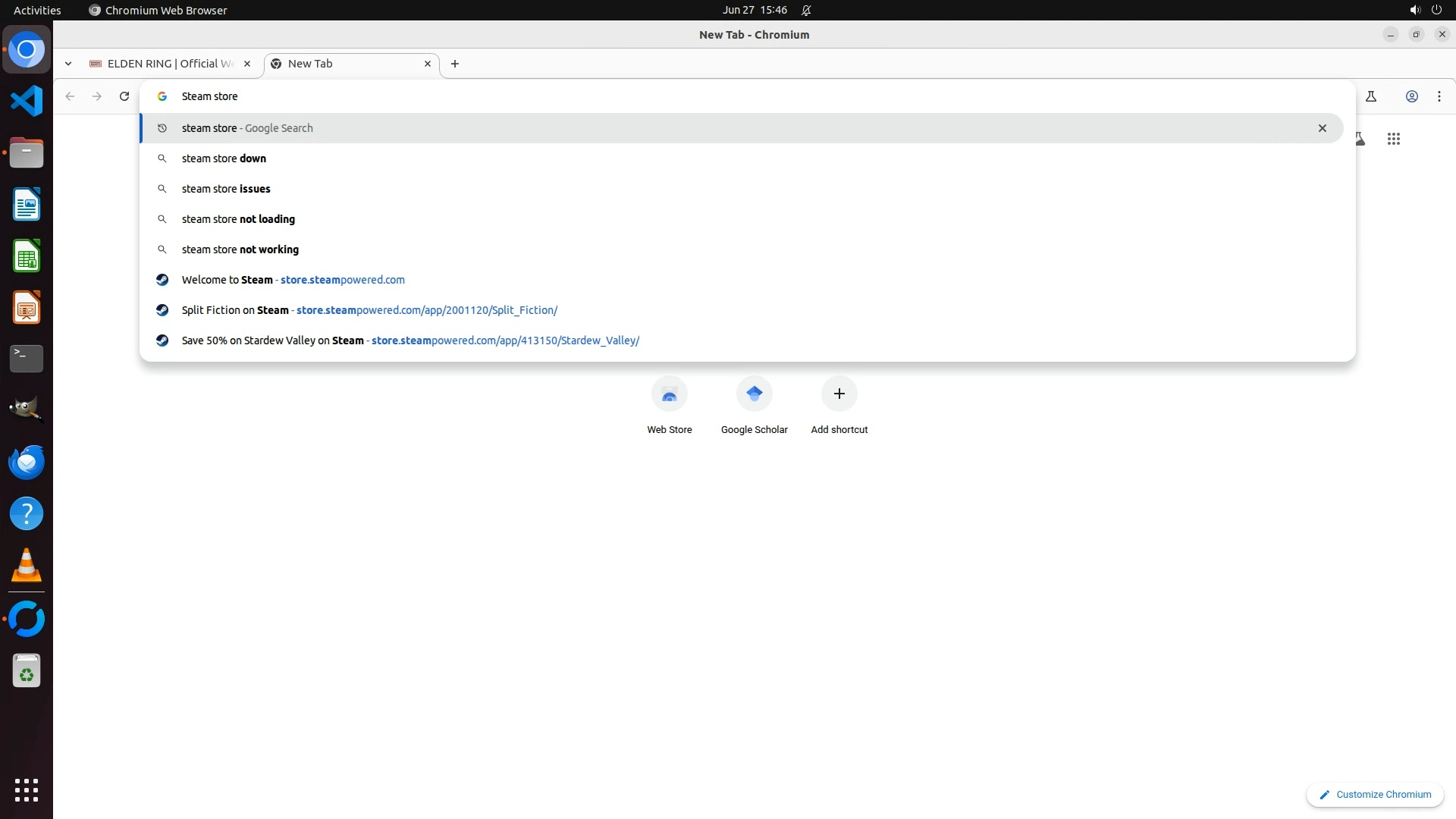Open the Chromium three-dot menu

pos(1439,96)
